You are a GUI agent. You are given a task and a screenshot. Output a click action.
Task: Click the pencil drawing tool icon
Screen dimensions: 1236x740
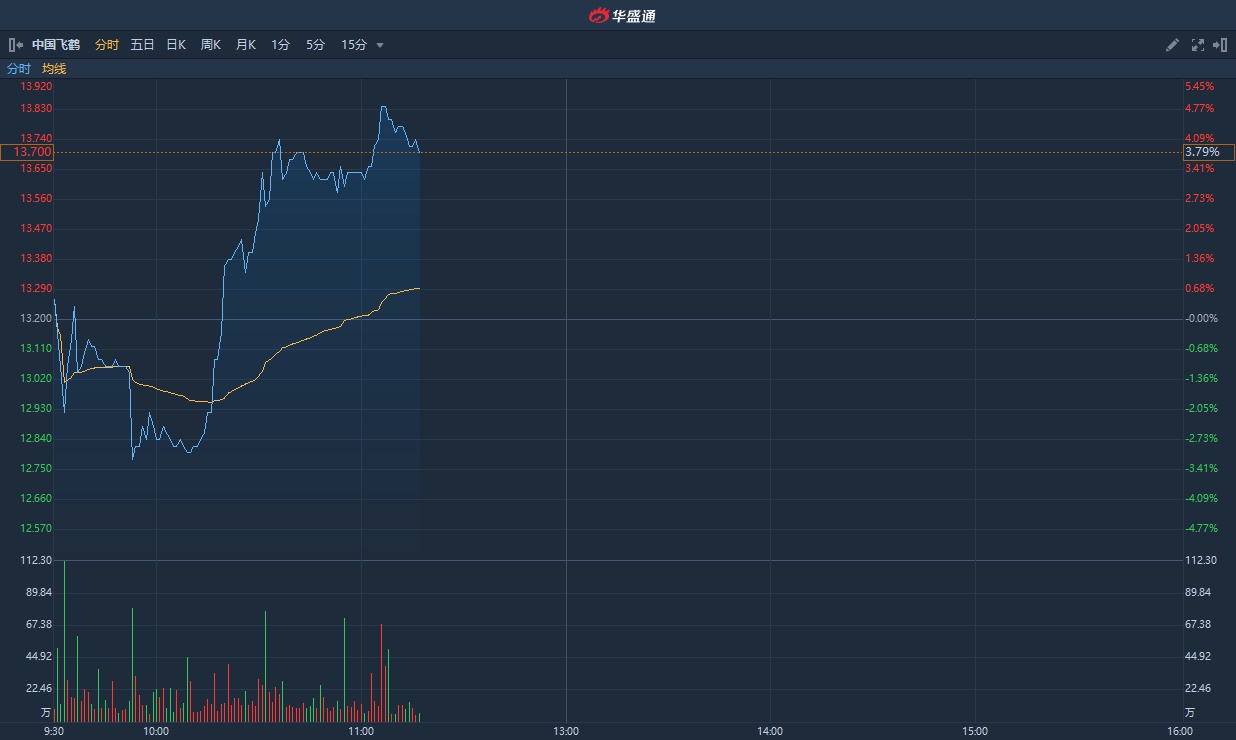point(1173,45)
